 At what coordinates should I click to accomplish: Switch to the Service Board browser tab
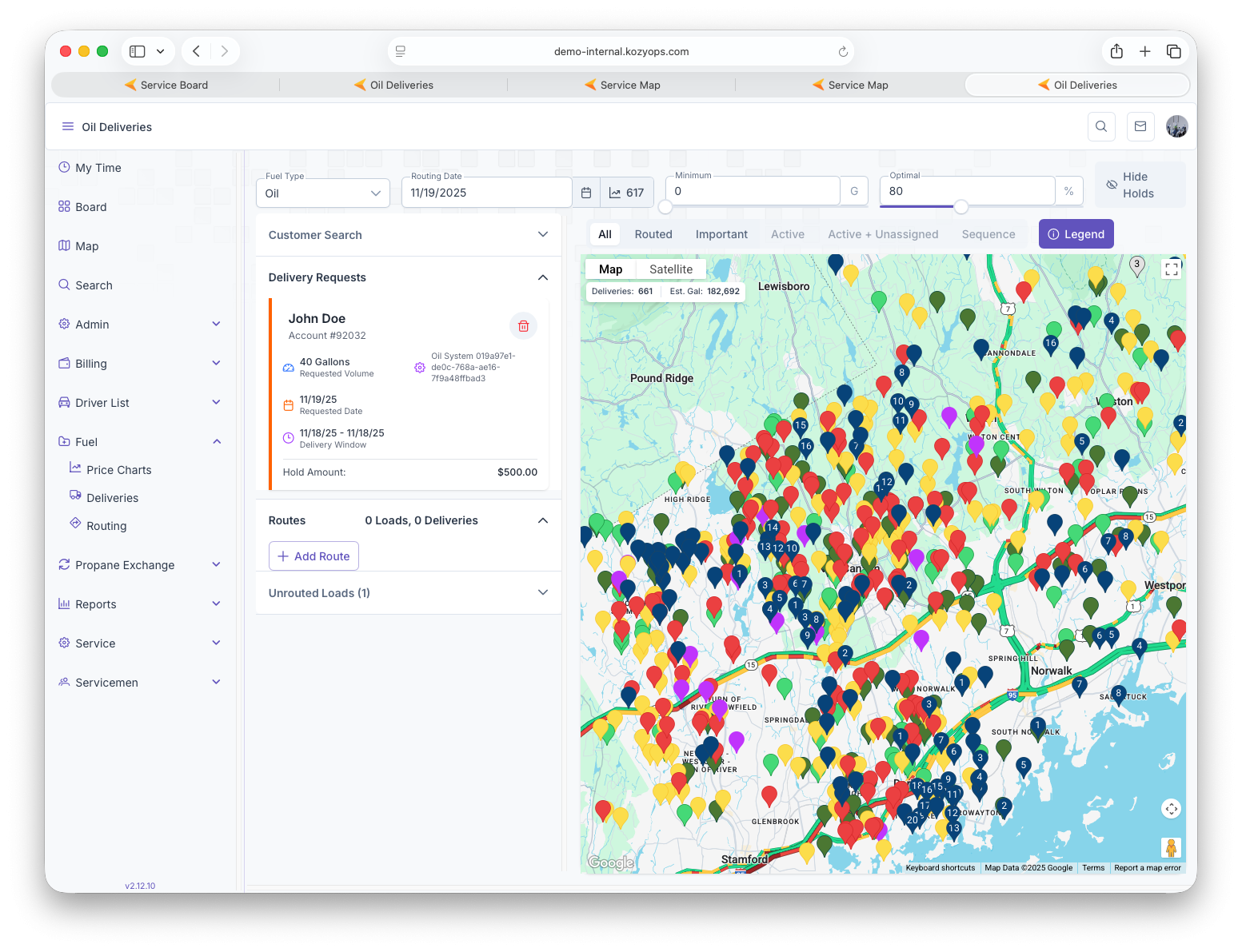coord(166,85)
